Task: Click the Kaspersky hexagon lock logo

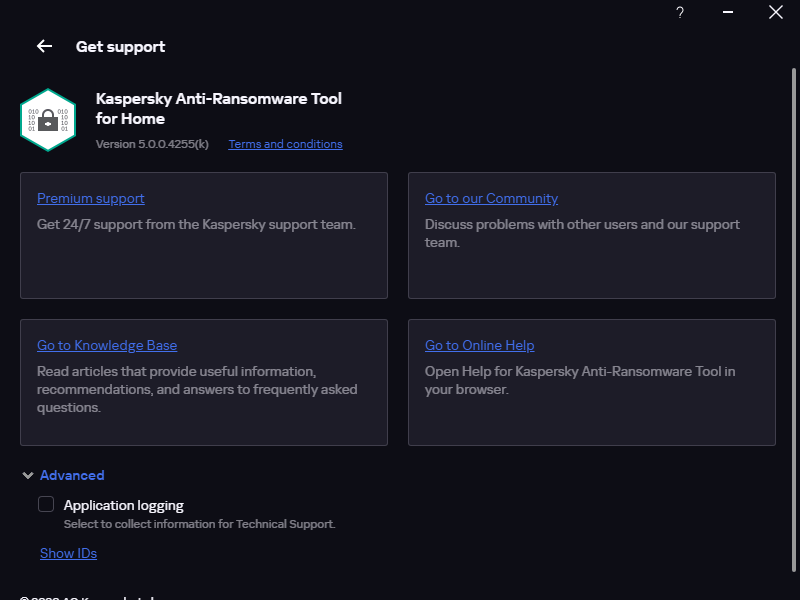Action: point(47,119)
